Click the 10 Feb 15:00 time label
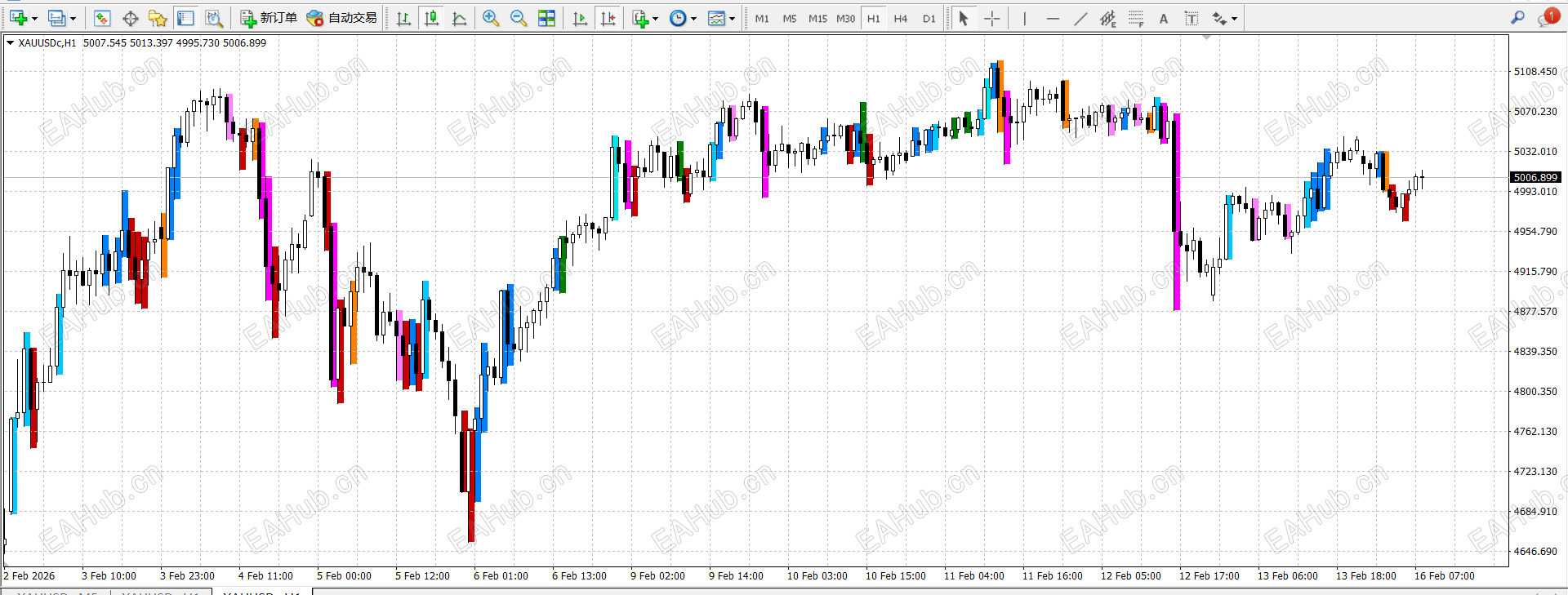The height and width of the screenshot is (595, 1568). (x=896, y=576)
